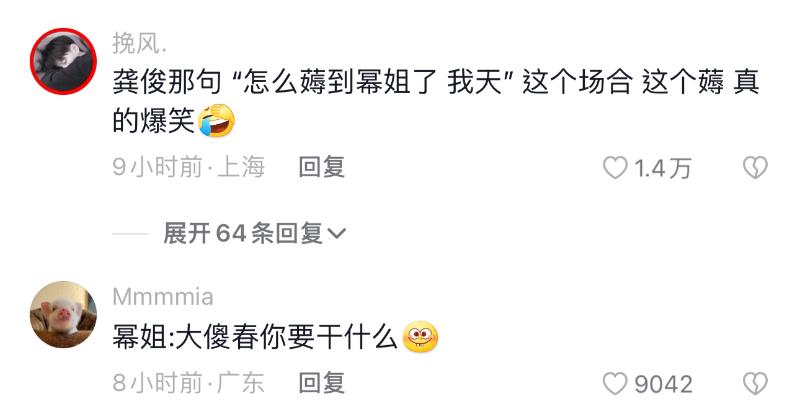Tap the 9小时前·上海 timestamp
The height and width of the screenshot is (419, 800).
tap(188, 167)
